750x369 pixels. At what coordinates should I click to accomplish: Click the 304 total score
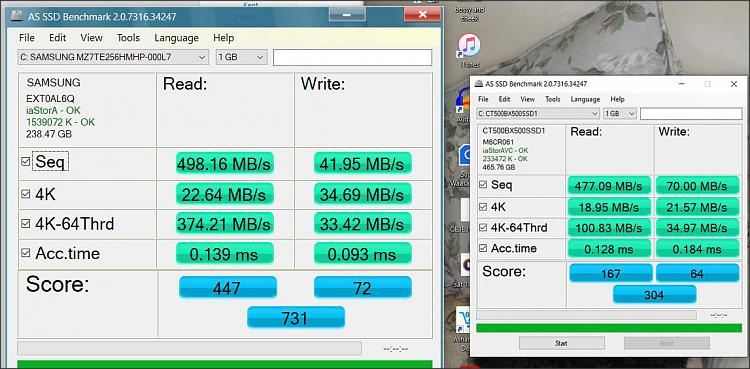(654, 295)
